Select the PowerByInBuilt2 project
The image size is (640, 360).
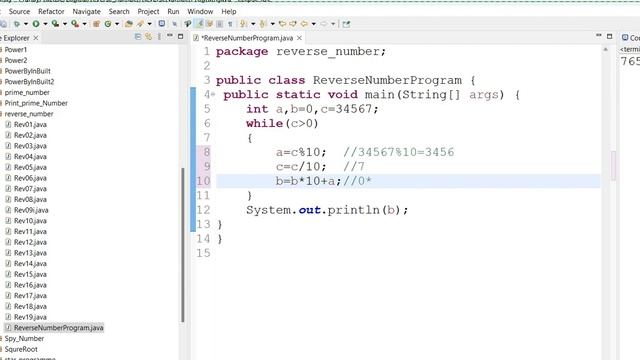pos(29,82)
